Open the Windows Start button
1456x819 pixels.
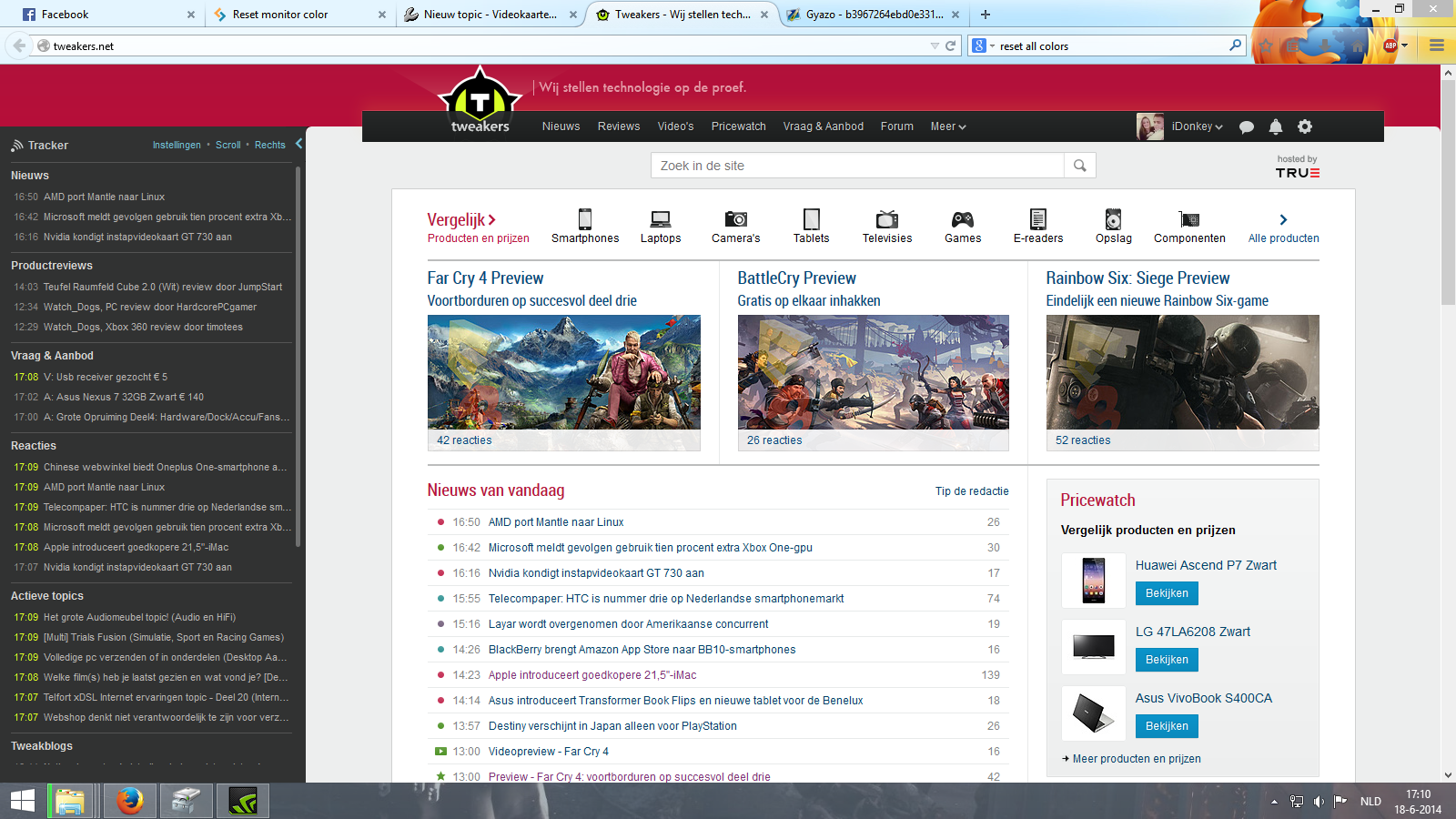[x=23, y=801]
